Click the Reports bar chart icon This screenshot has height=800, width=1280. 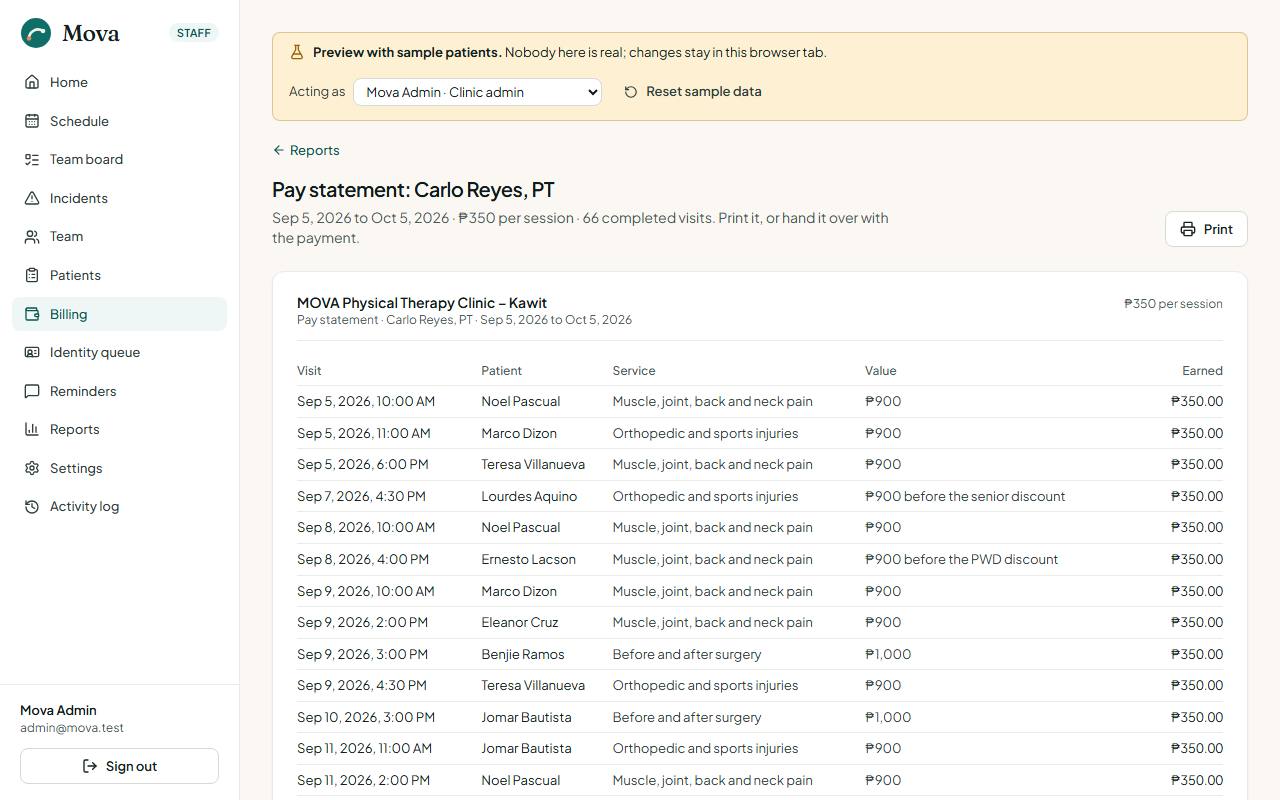coord(32,429)
